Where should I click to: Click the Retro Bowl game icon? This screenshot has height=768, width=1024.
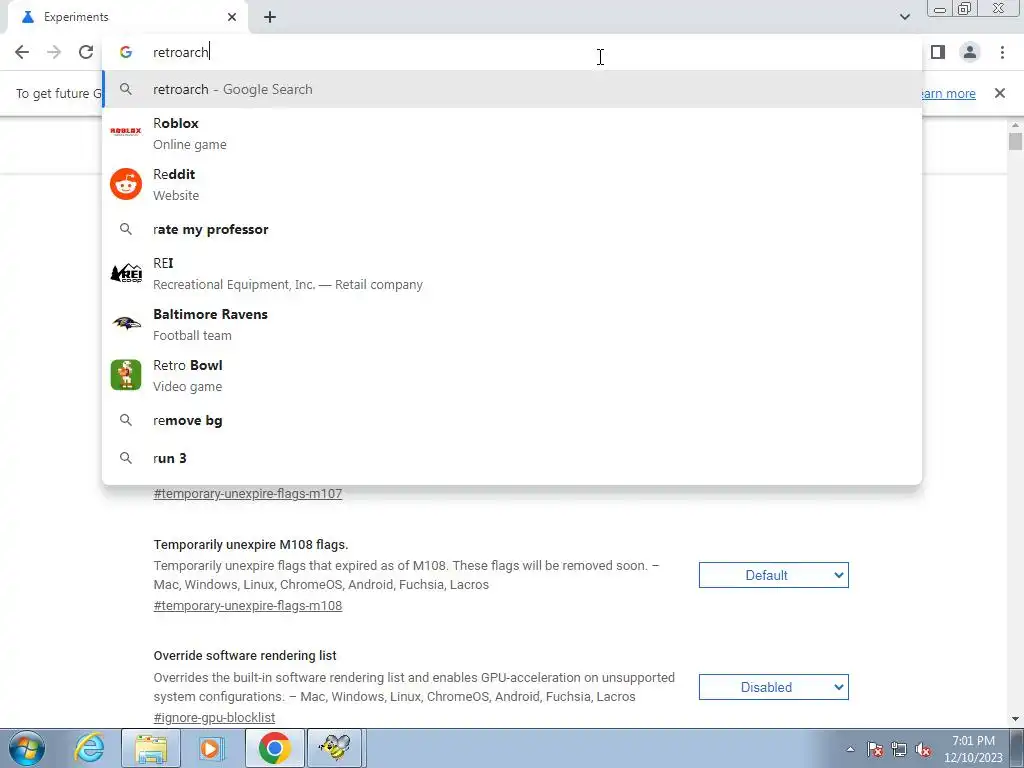pyautogui.click(x=126, y=375)
